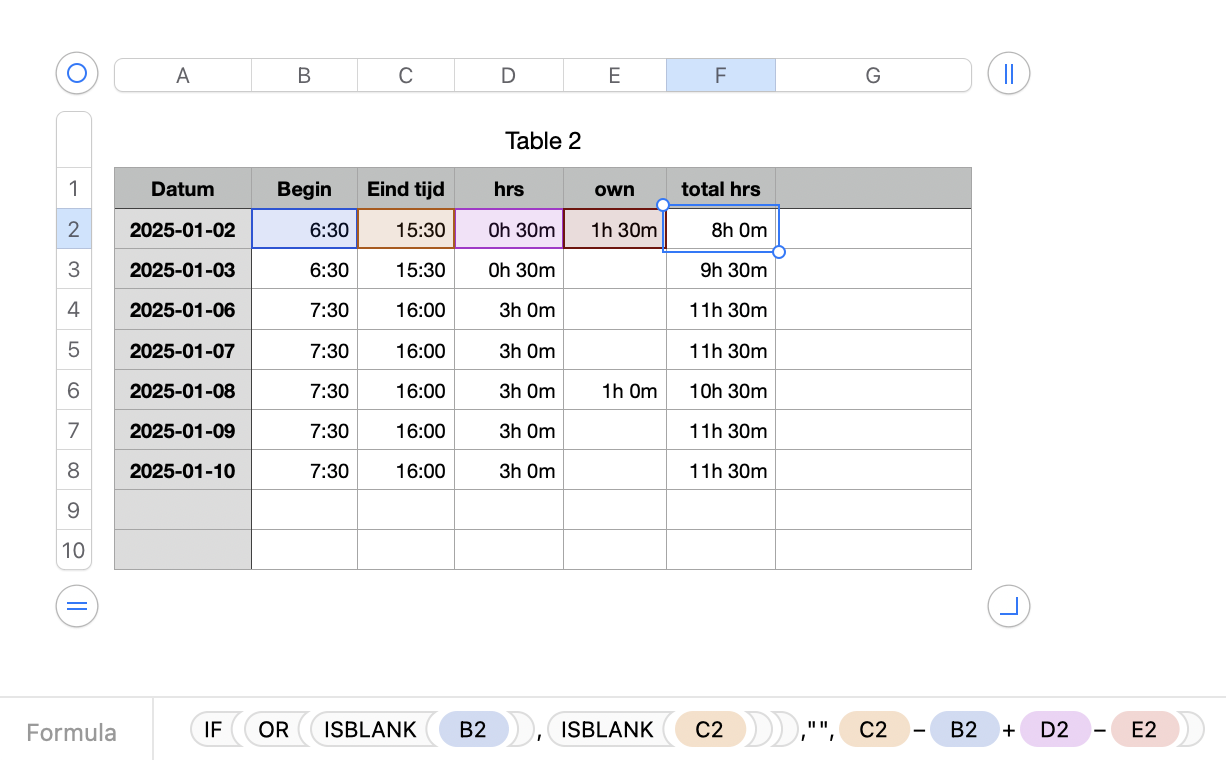Select column A header
Screen dimensions: 1226x760
(x=183, y=75)
